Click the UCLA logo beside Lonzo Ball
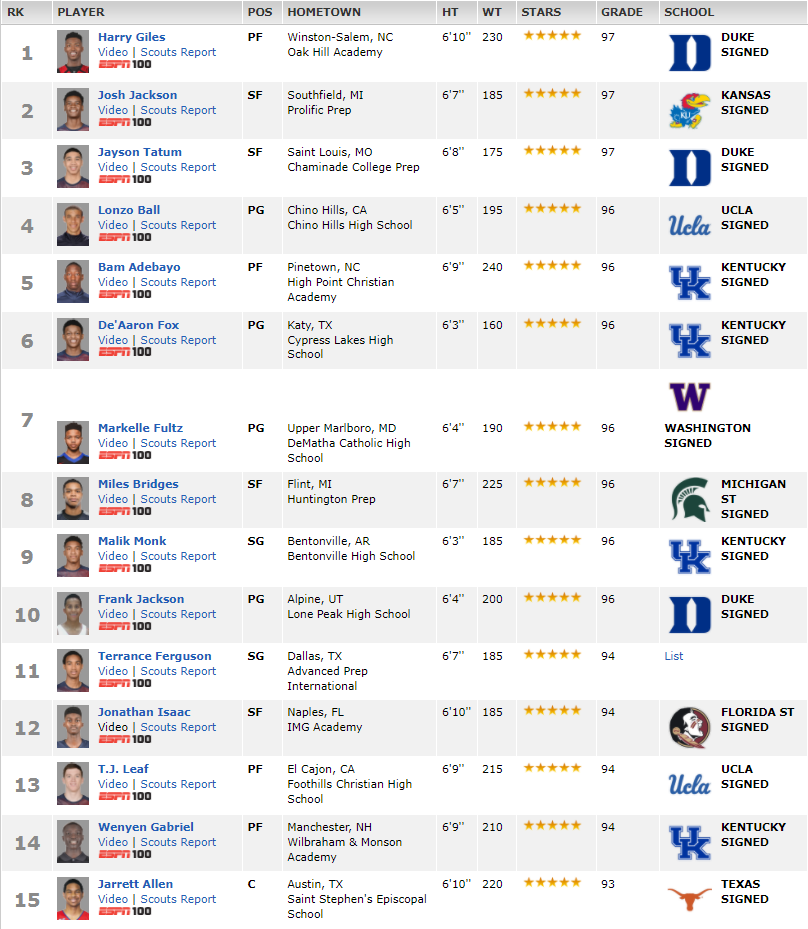This screenshot has width=808, height=929. (690, 226)
